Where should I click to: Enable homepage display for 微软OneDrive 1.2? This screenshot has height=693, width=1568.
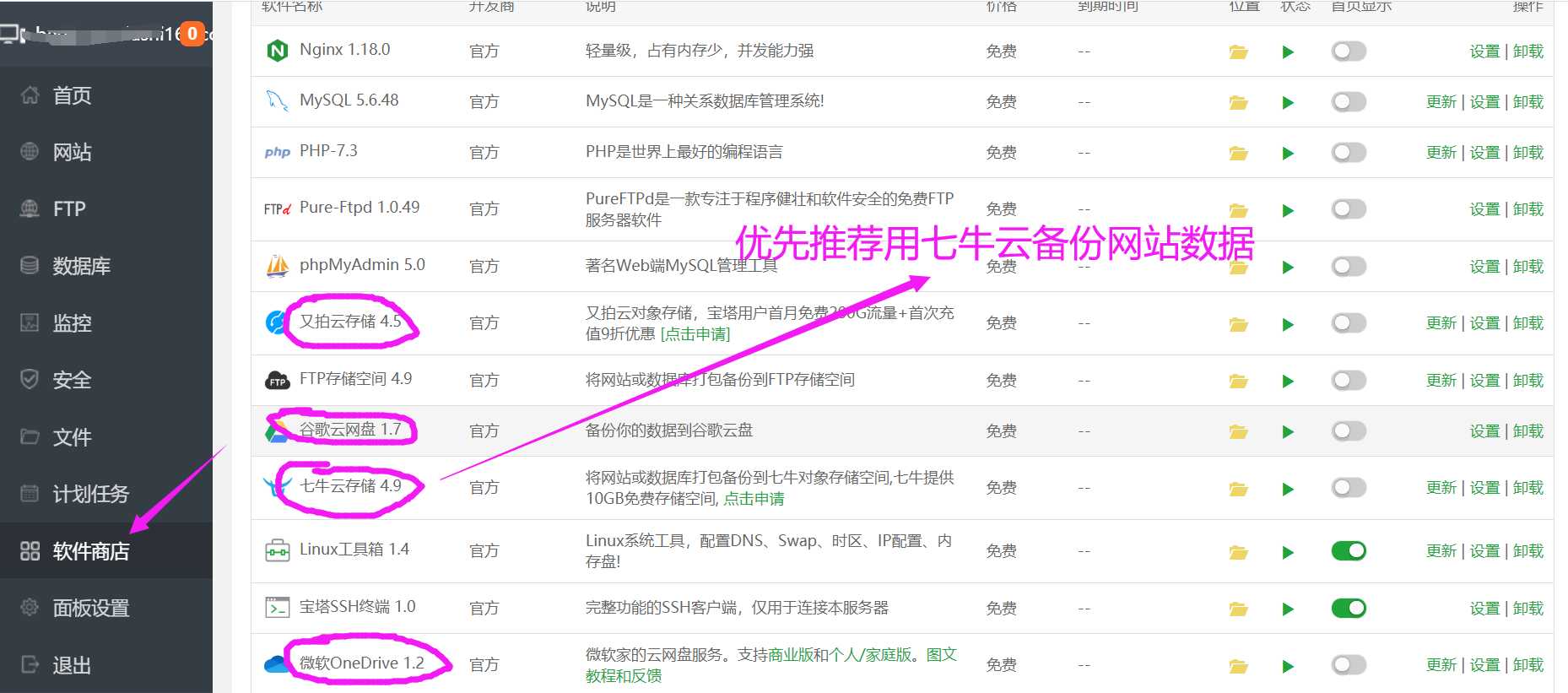(x=1349, y=665)
